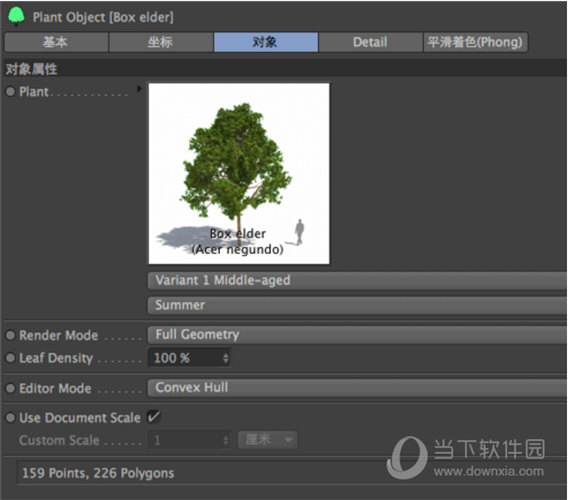568x500 pixels.
Task: Click the Custom Scale stepper arrows
Action: tap(226, 441)
